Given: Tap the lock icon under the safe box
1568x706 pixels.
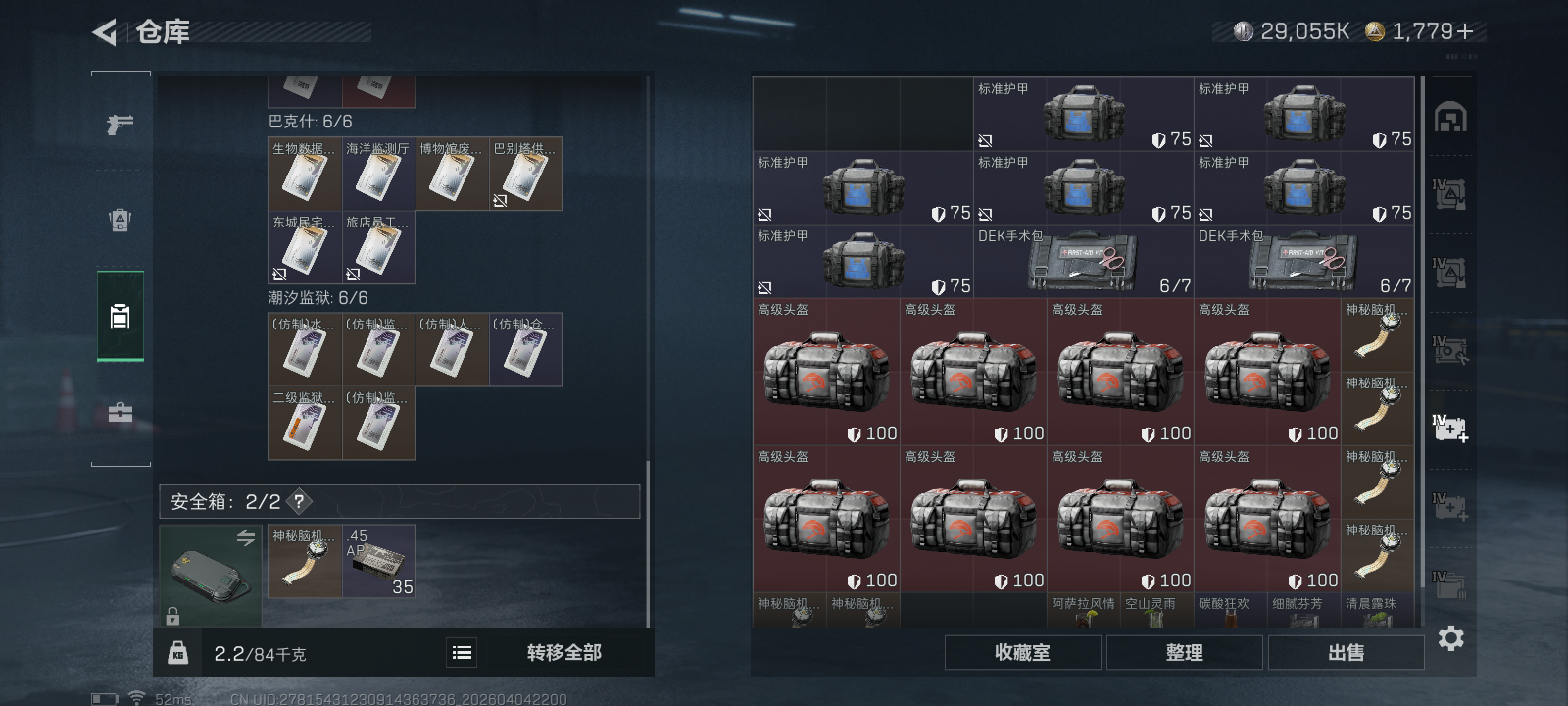Looking at the screenshot, I should pyautogui.click(x=172, y=616).
